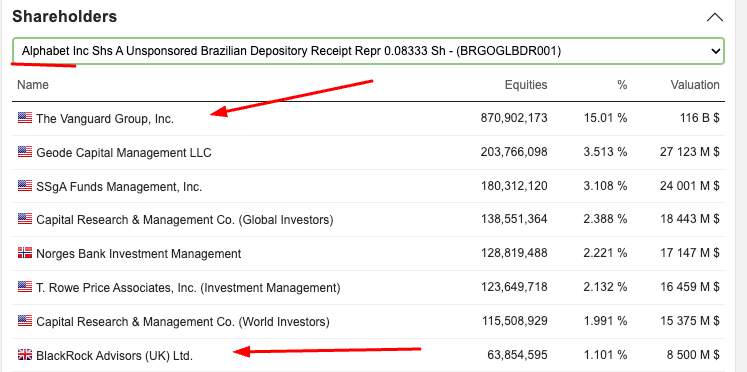Open SSgA Funds Management, Inc. link

119,187
